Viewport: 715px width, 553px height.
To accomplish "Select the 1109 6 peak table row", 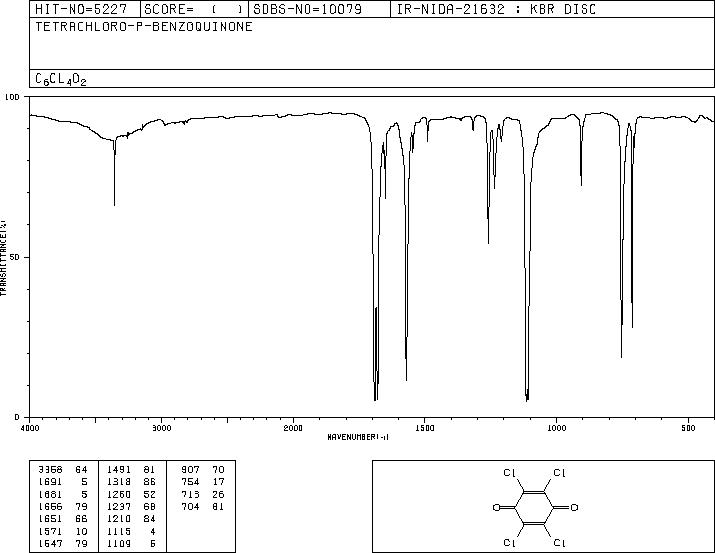I will [x=131, y=544].
